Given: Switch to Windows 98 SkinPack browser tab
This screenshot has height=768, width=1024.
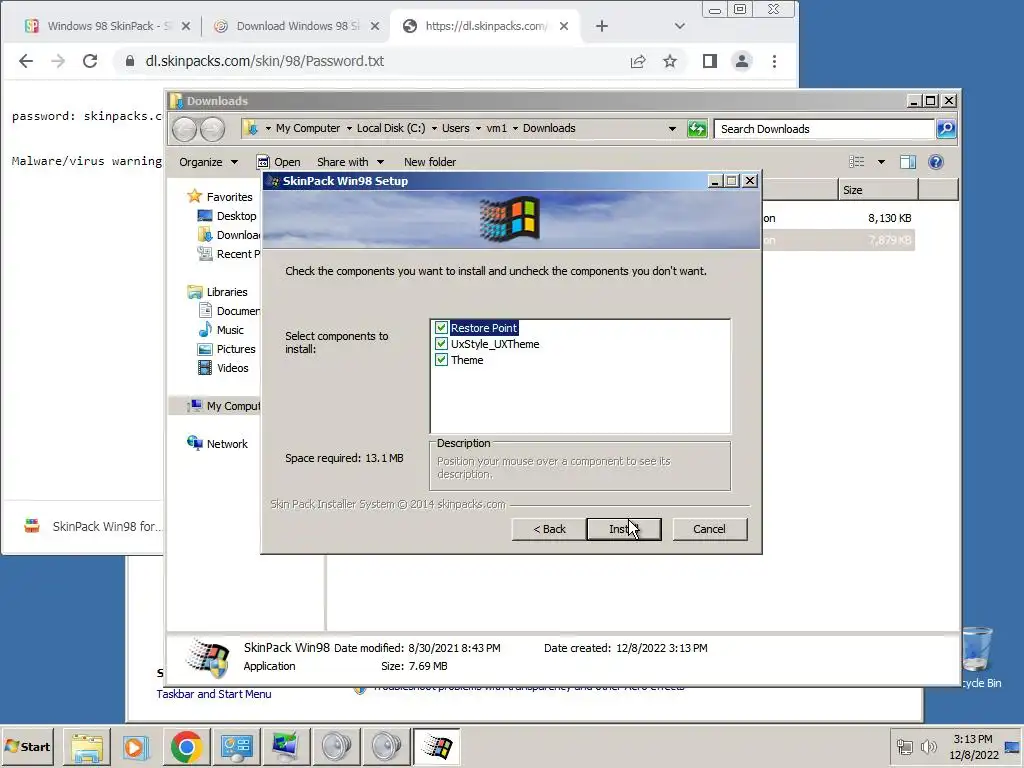Looking at the screenshot, I should [x=99, y=26].
